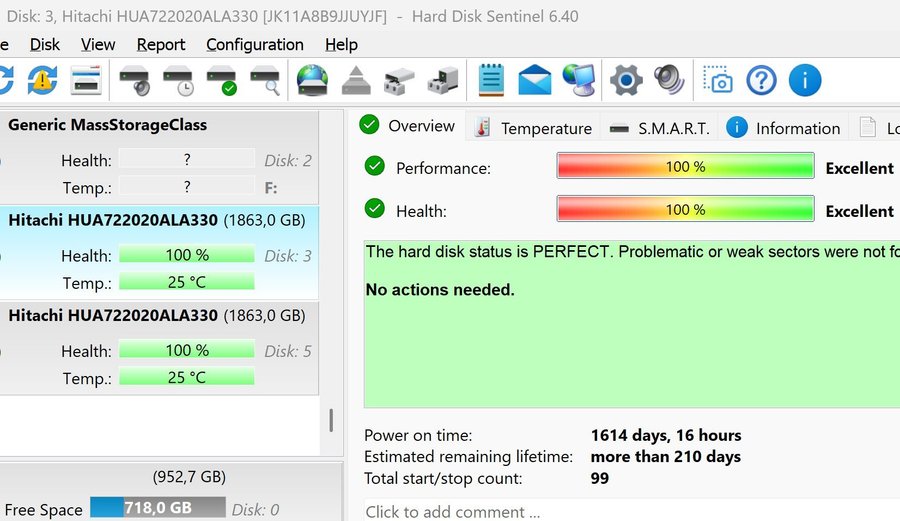Image resolution: width=900 pixels, height=521 pixels.
Task: Click the blue envelope e-mail icon
Action: click(x=535, y=80)
